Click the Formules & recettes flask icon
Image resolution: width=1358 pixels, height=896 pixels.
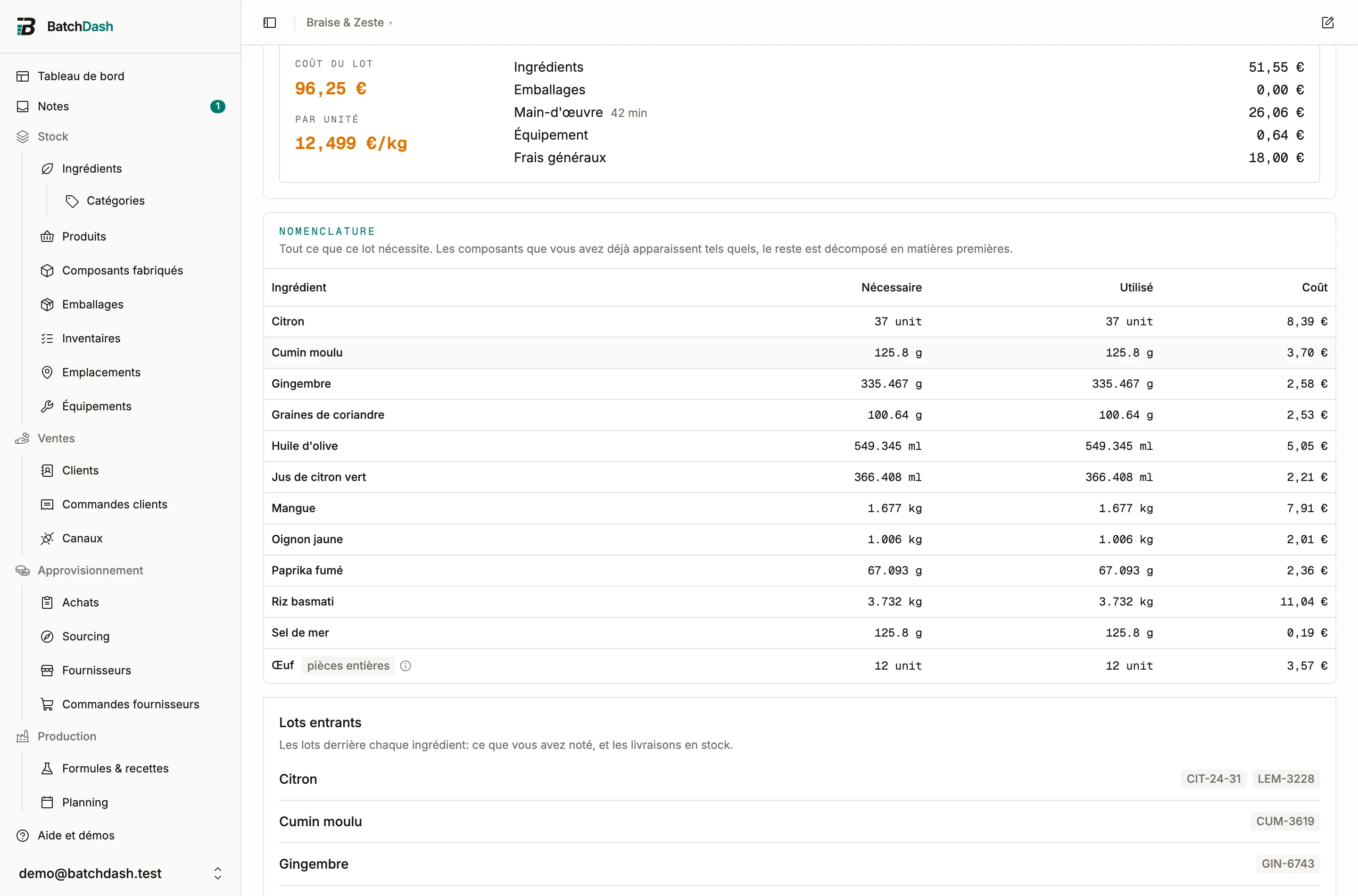[x=48, y=769]
